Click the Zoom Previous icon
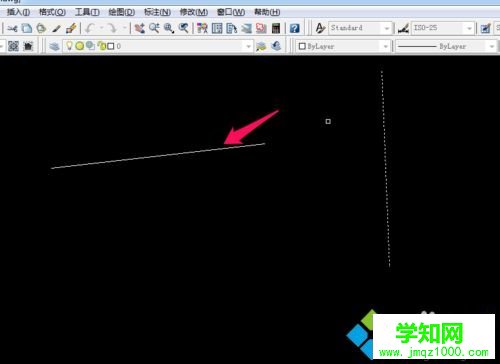The width and height of the screenshot is (500, 364). point(183,28)
